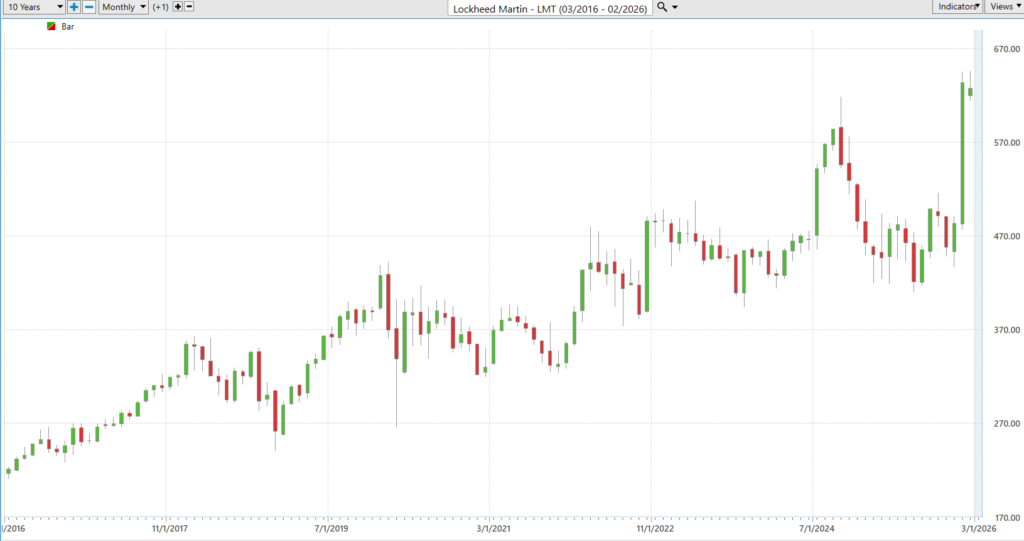
Task: Click the blue plus zoom-in button
Action: [x=74, y=7]
